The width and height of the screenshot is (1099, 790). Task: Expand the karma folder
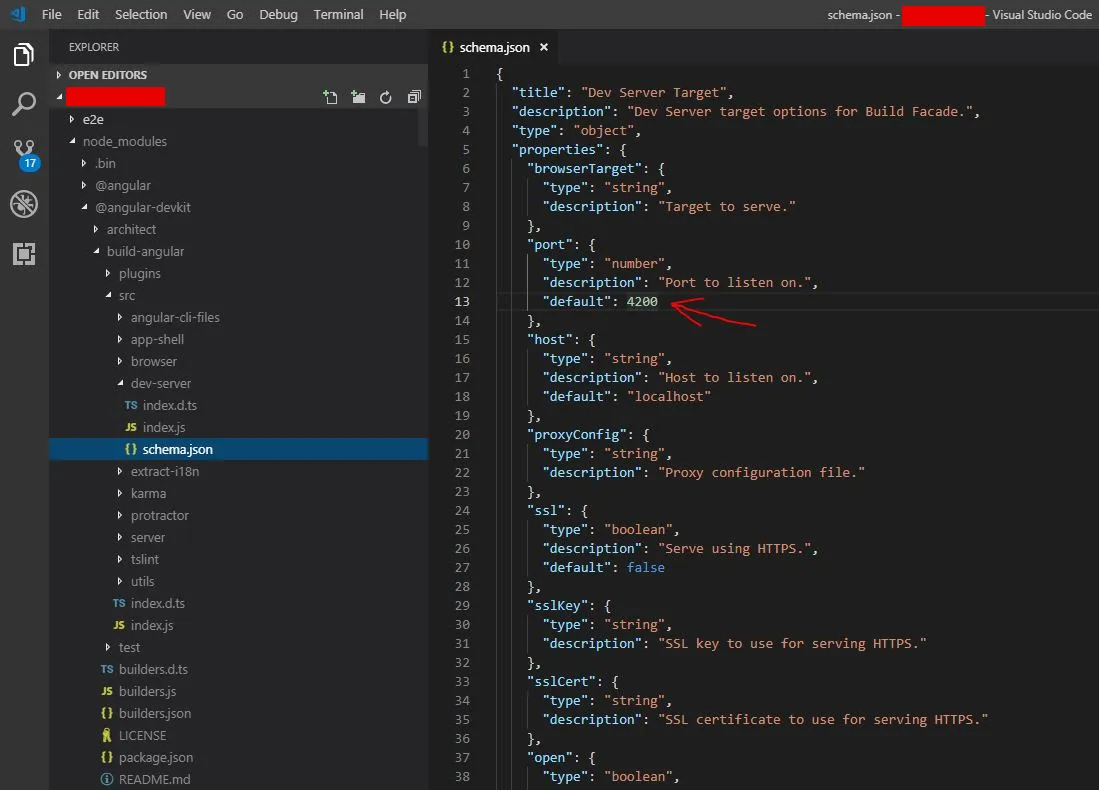pyautogui.click(x=238, y=493)
